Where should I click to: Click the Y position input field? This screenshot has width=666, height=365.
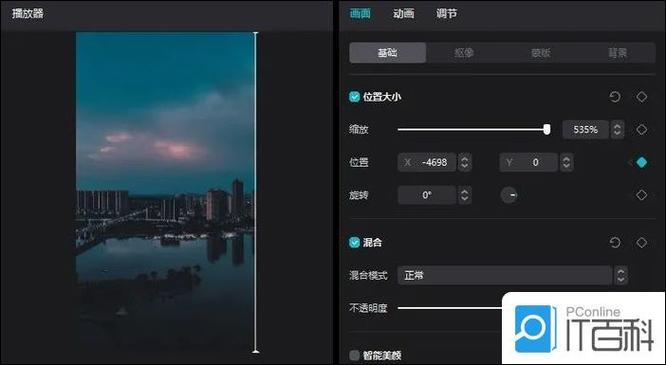click(x=528, y=162)
